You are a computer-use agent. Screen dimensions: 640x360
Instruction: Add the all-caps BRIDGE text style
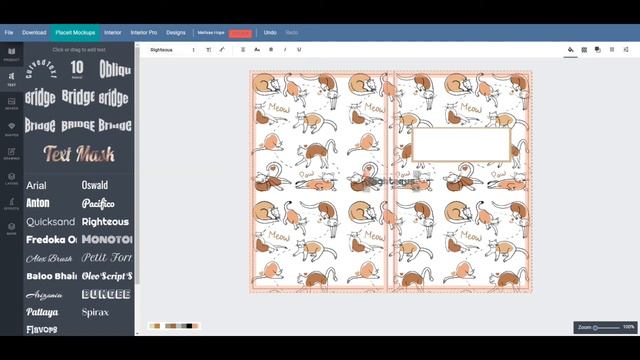(x=78, y=125)
